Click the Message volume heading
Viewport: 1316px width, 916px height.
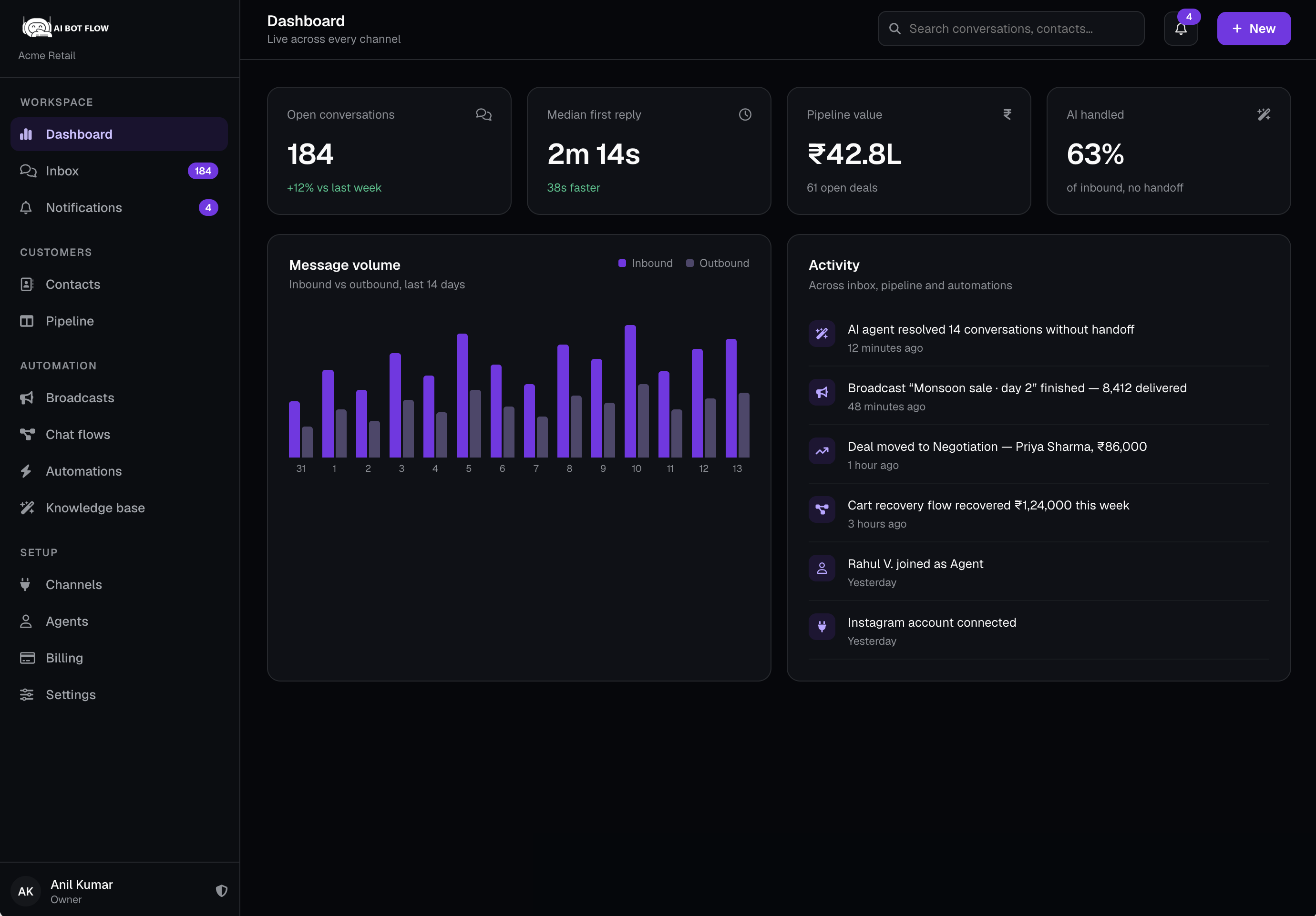click(x=344, y=265)
